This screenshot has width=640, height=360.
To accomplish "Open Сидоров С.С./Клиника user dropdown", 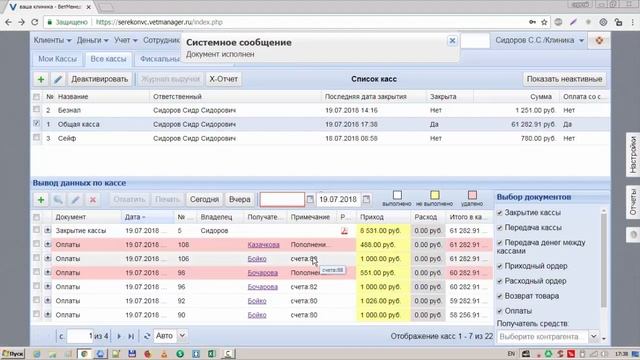I will click(539, 40).
